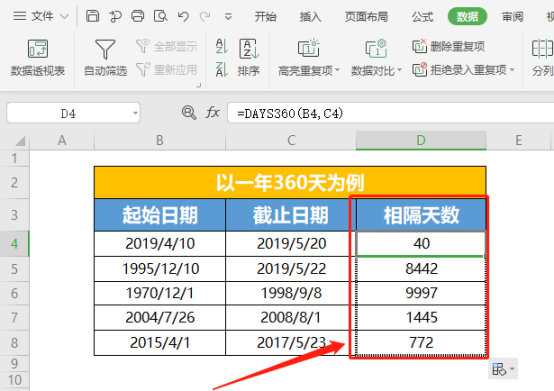Select cell with date 2008/8/1

(x=291, y=318)
